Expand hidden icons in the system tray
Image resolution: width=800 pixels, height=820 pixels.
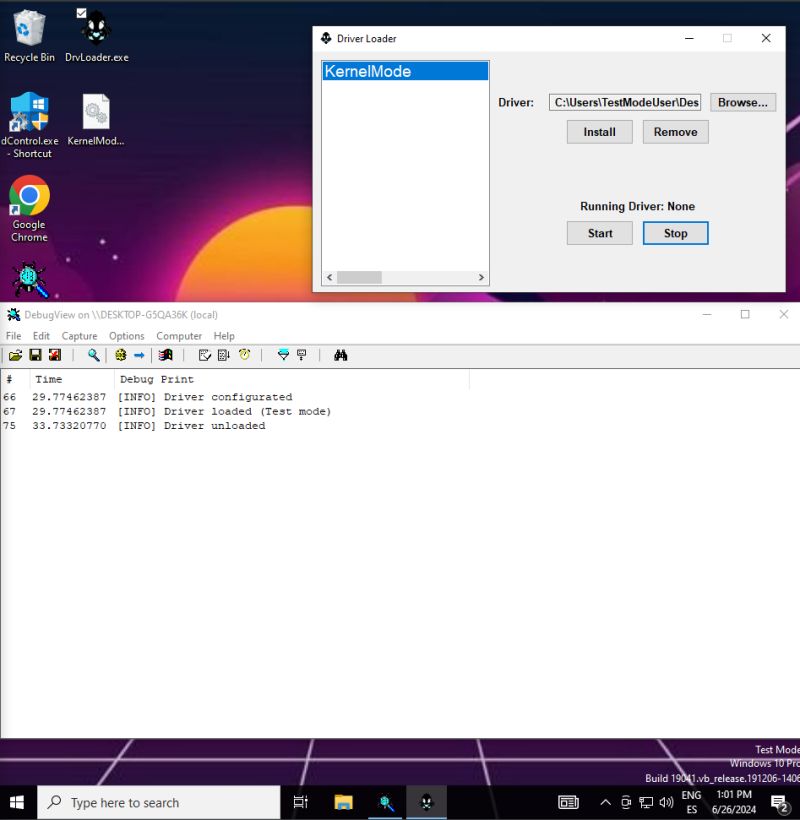coord(605,802)
